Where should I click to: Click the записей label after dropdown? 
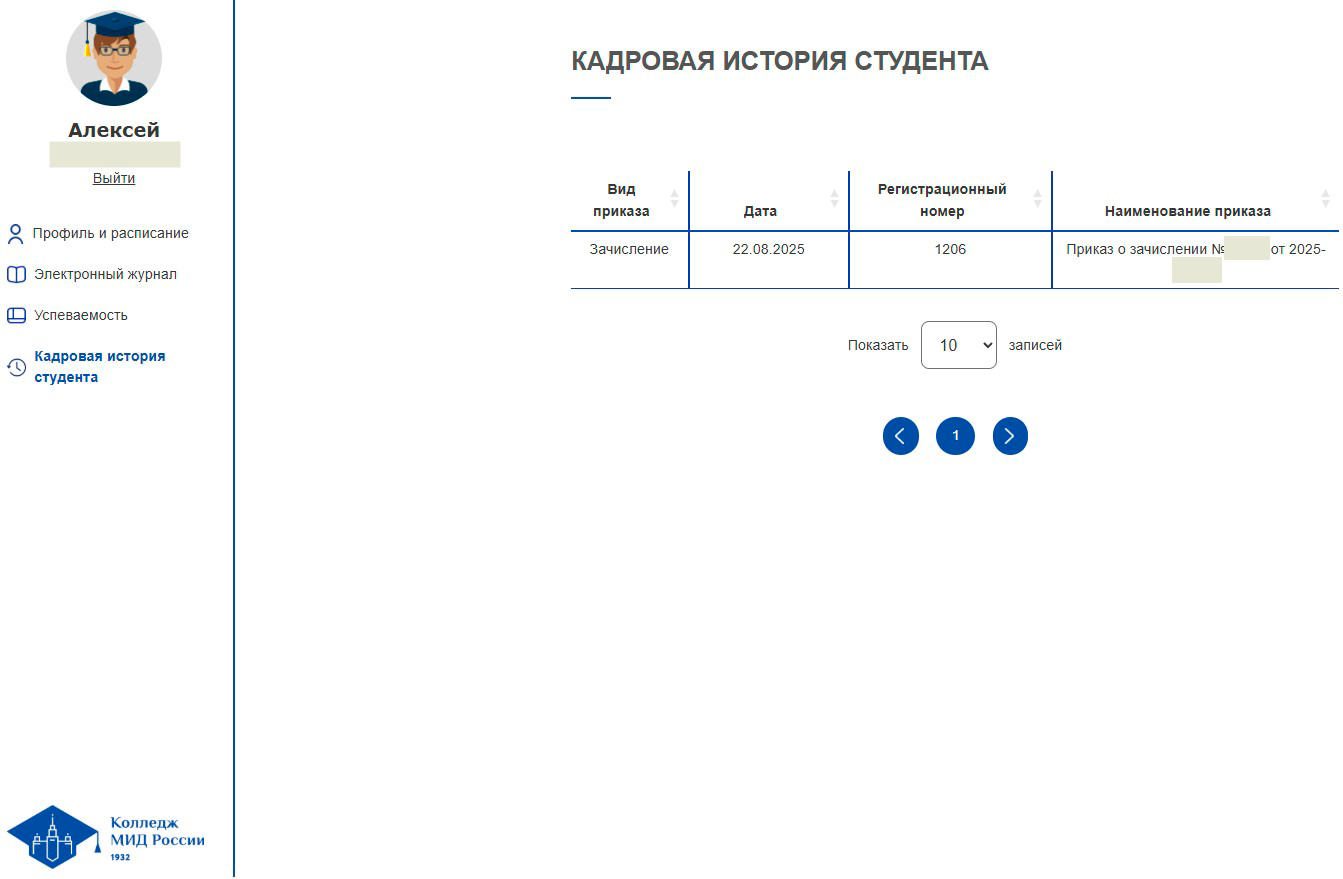pyautogui.click(x=1035, y=345)
